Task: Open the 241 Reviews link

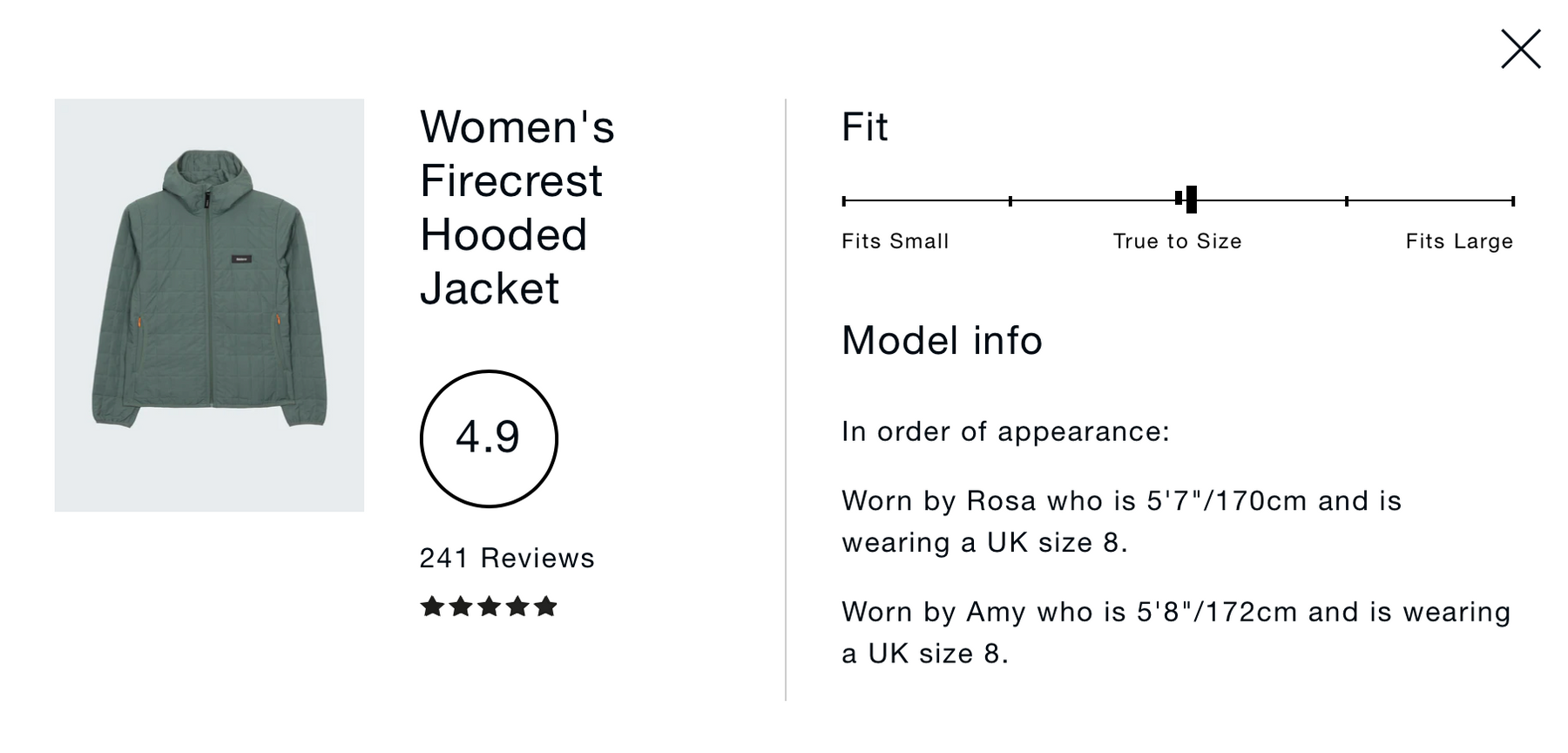Action: coord(507,558)
